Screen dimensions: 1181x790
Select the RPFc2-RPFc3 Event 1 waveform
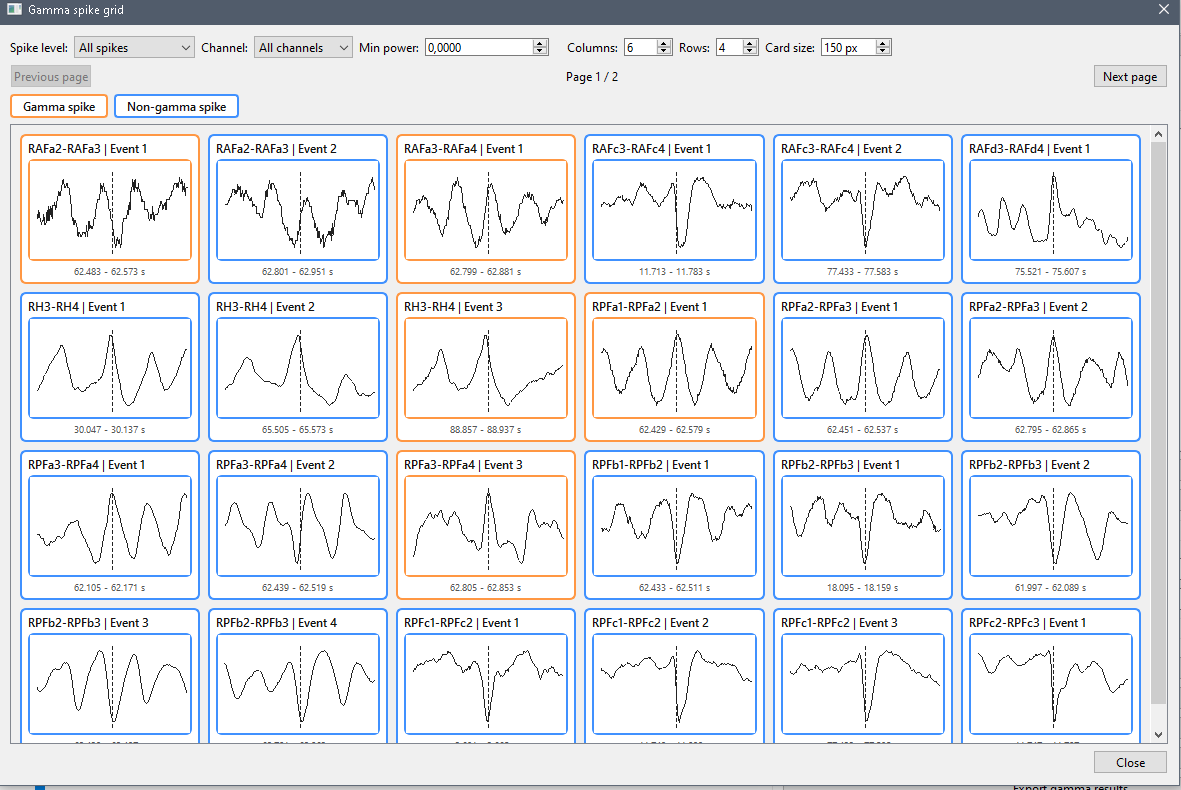coord(1051,684)
